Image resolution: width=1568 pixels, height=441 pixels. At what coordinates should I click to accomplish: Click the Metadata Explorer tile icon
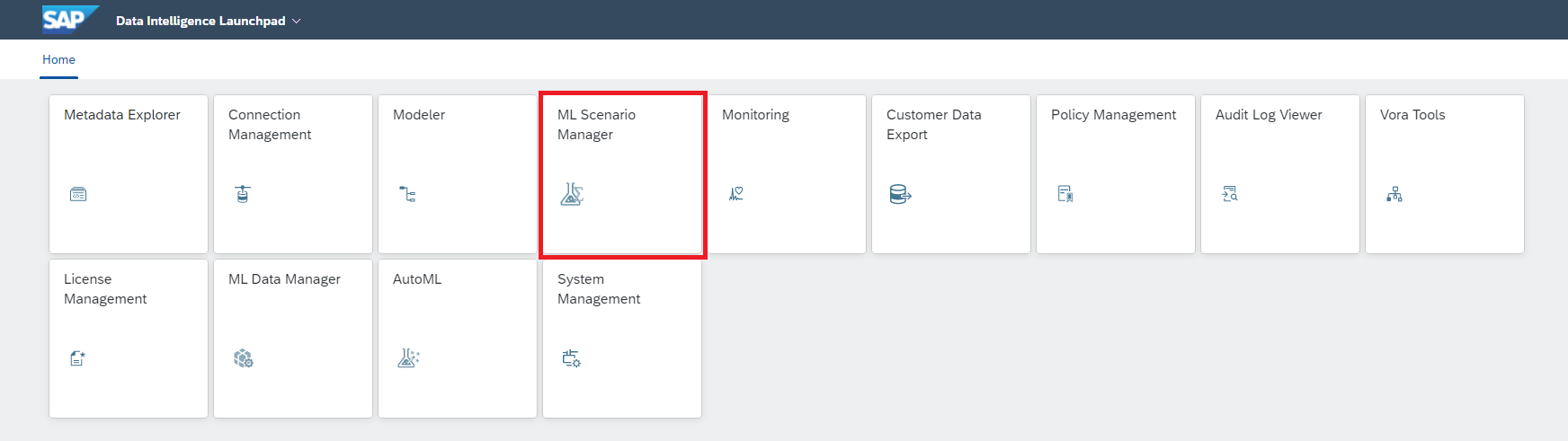pyautogui.click(x=78, y=194)
